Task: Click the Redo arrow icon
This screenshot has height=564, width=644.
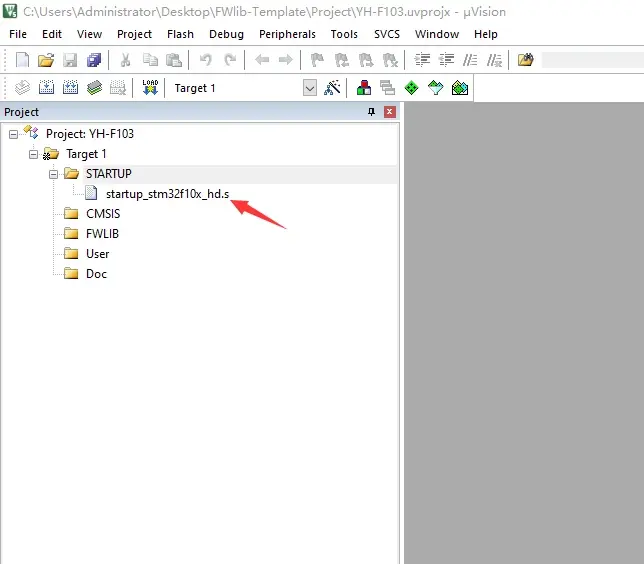Action: (x=230, y=60)
